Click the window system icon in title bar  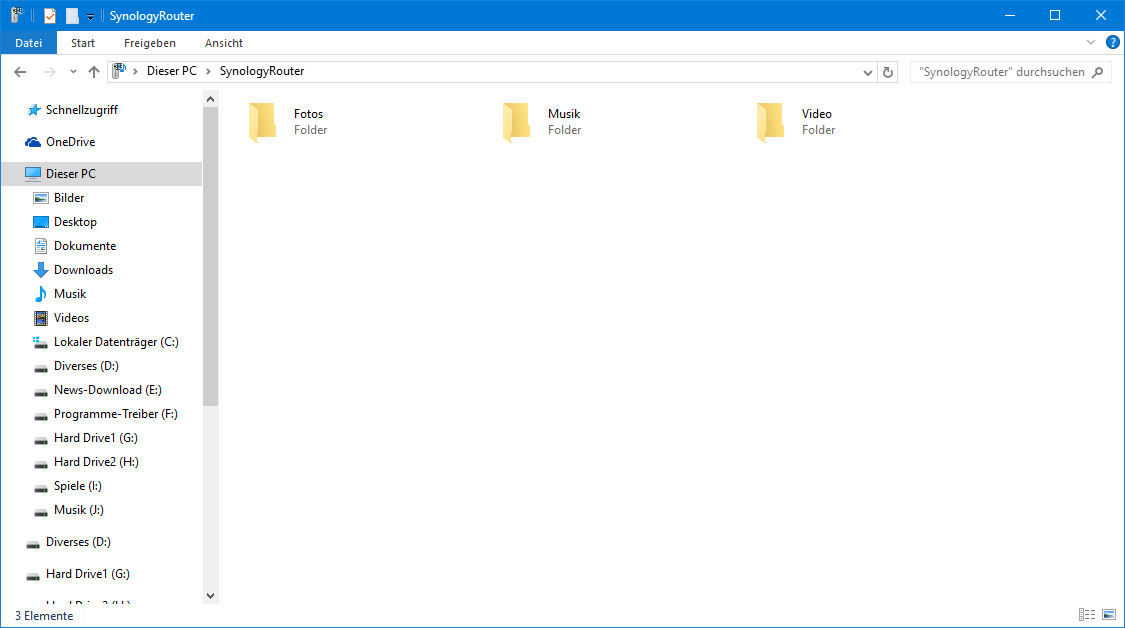point(17,15)
